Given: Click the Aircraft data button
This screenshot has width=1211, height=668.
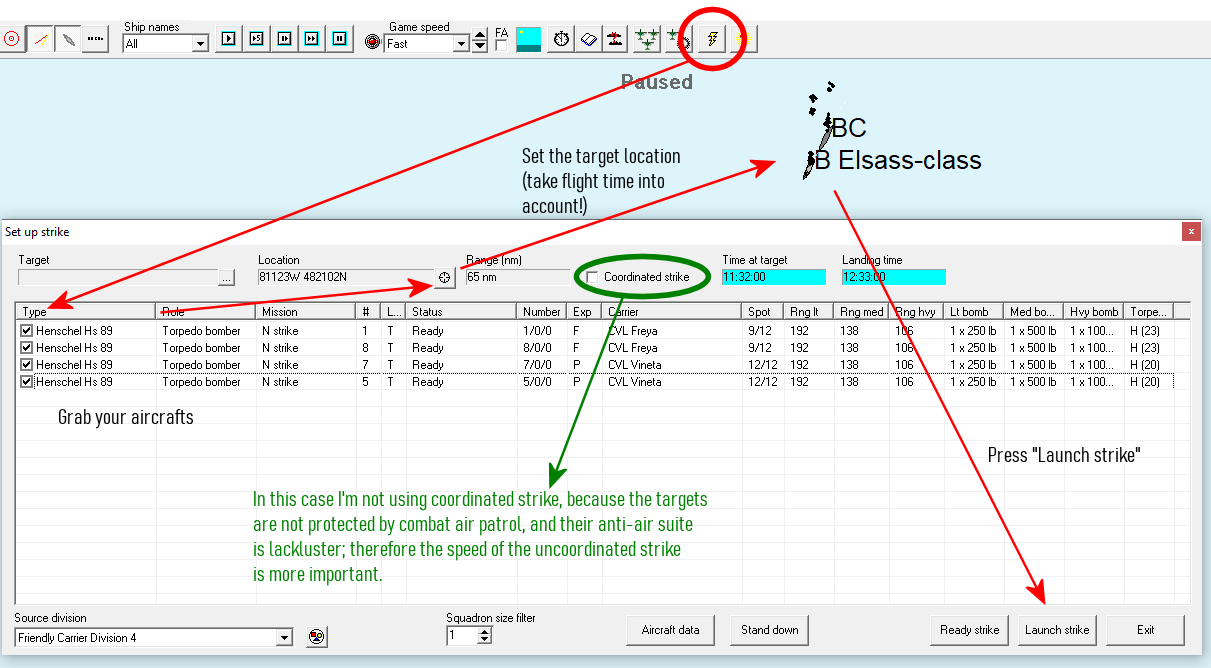Looking at the screenshot, I should [x=670, y=630].
